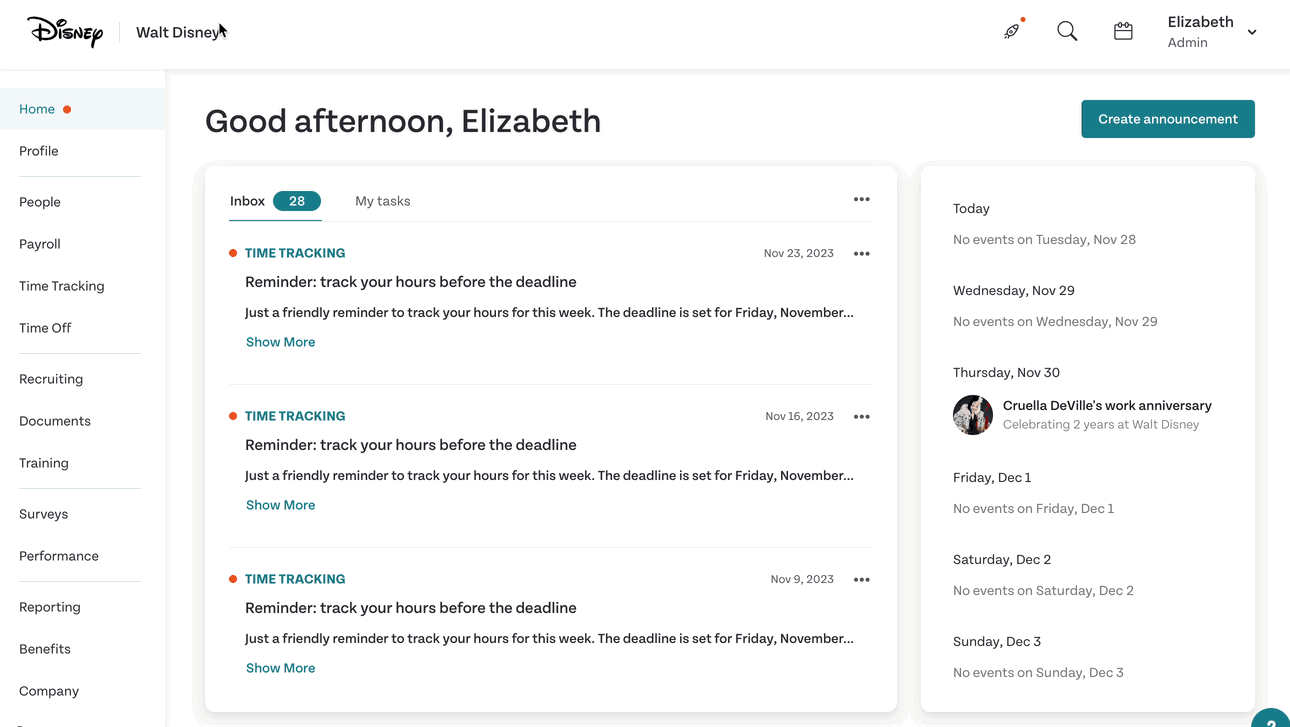Open the Nov 23 reminder title
1290x727 pixels.
coord(411,282)
